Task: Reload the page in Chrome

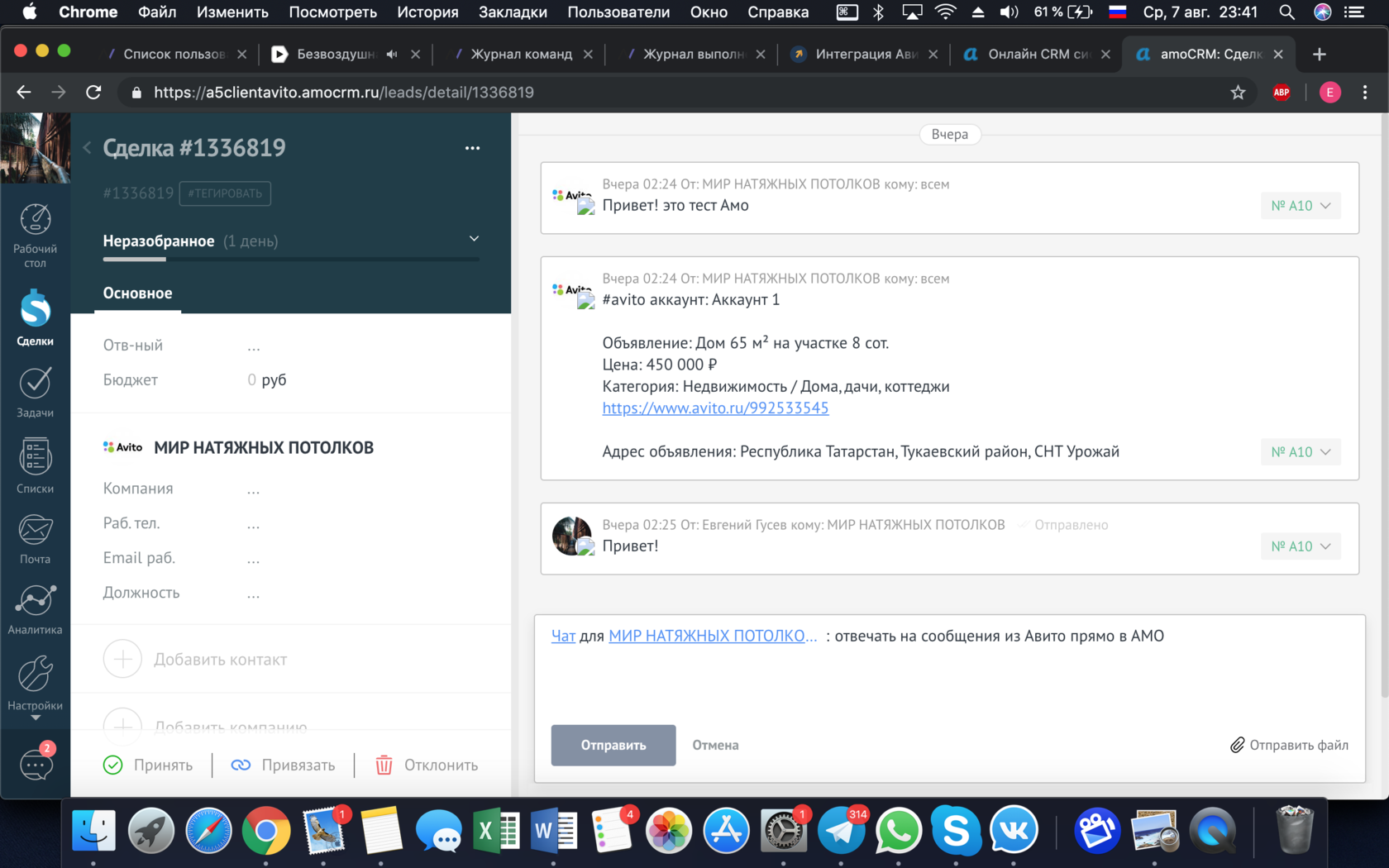Action: (93, 92)
